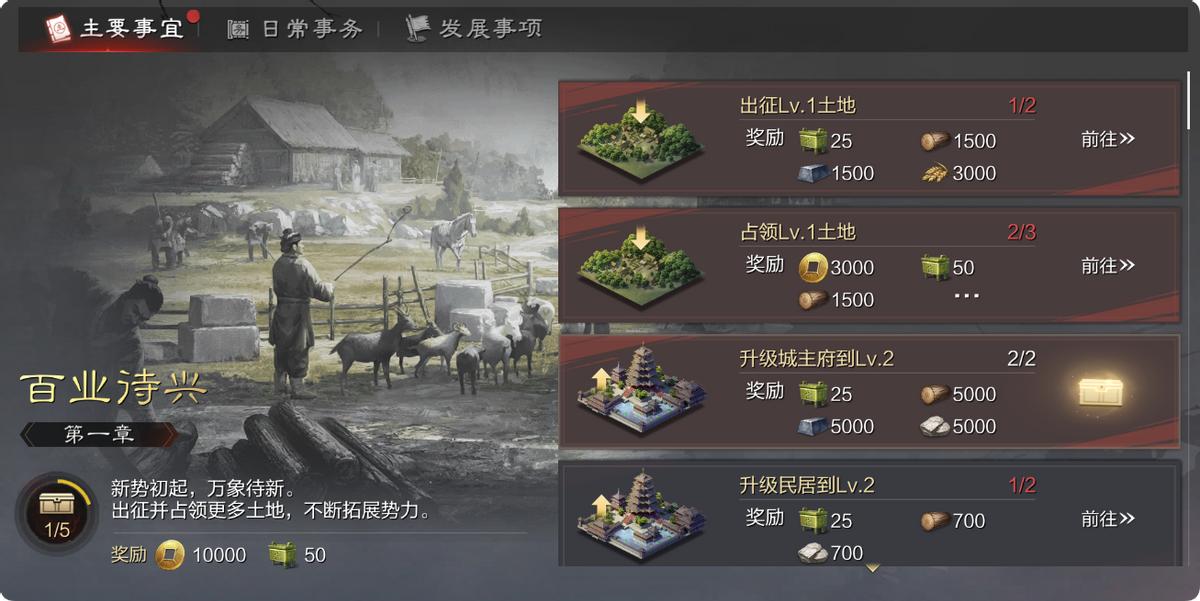
Task: Click the building icon of 升级民居到Lv.2
Action: 641,518
